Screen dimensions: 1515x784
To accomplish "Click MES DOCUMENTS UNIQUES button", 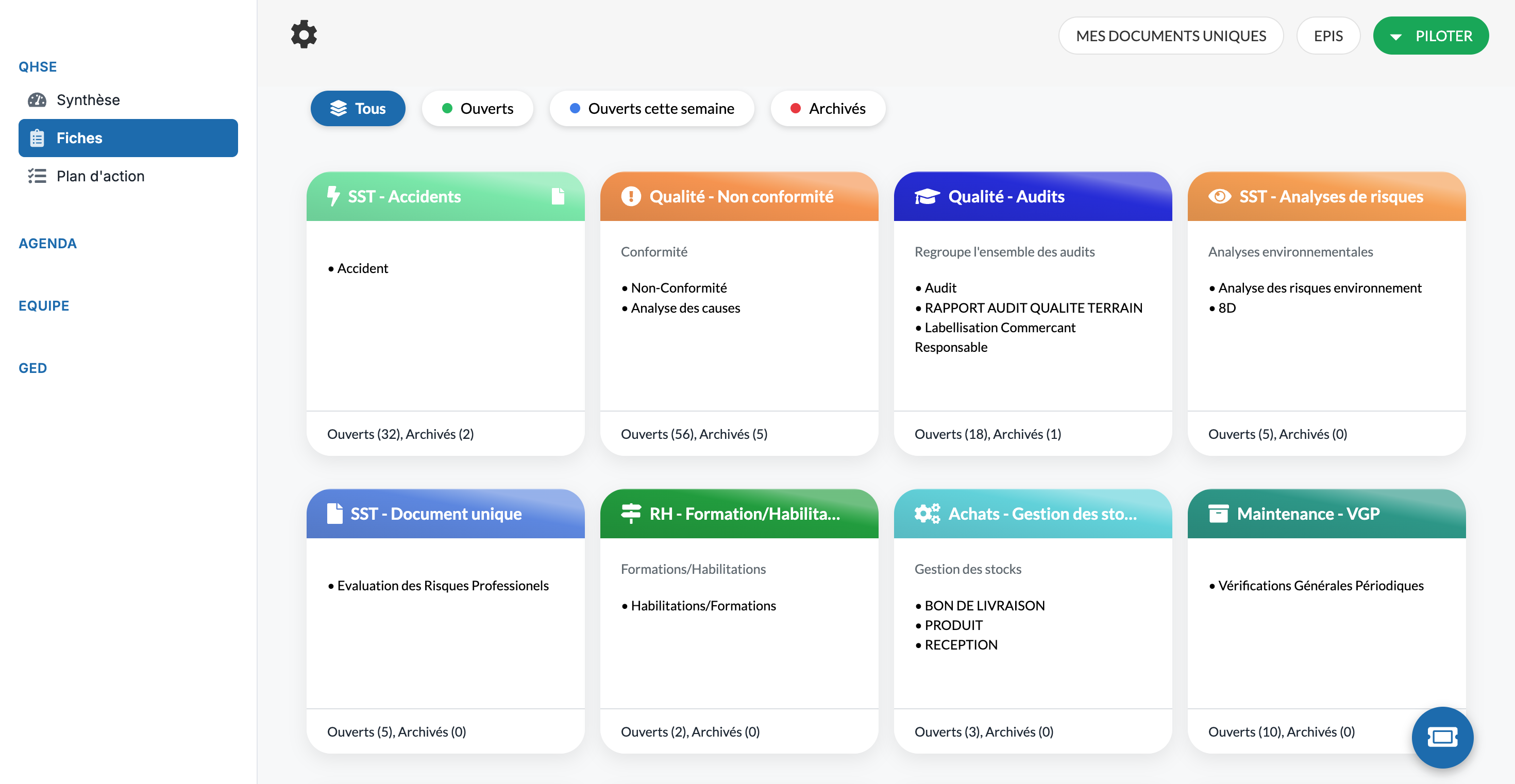I will [1170, 37].
